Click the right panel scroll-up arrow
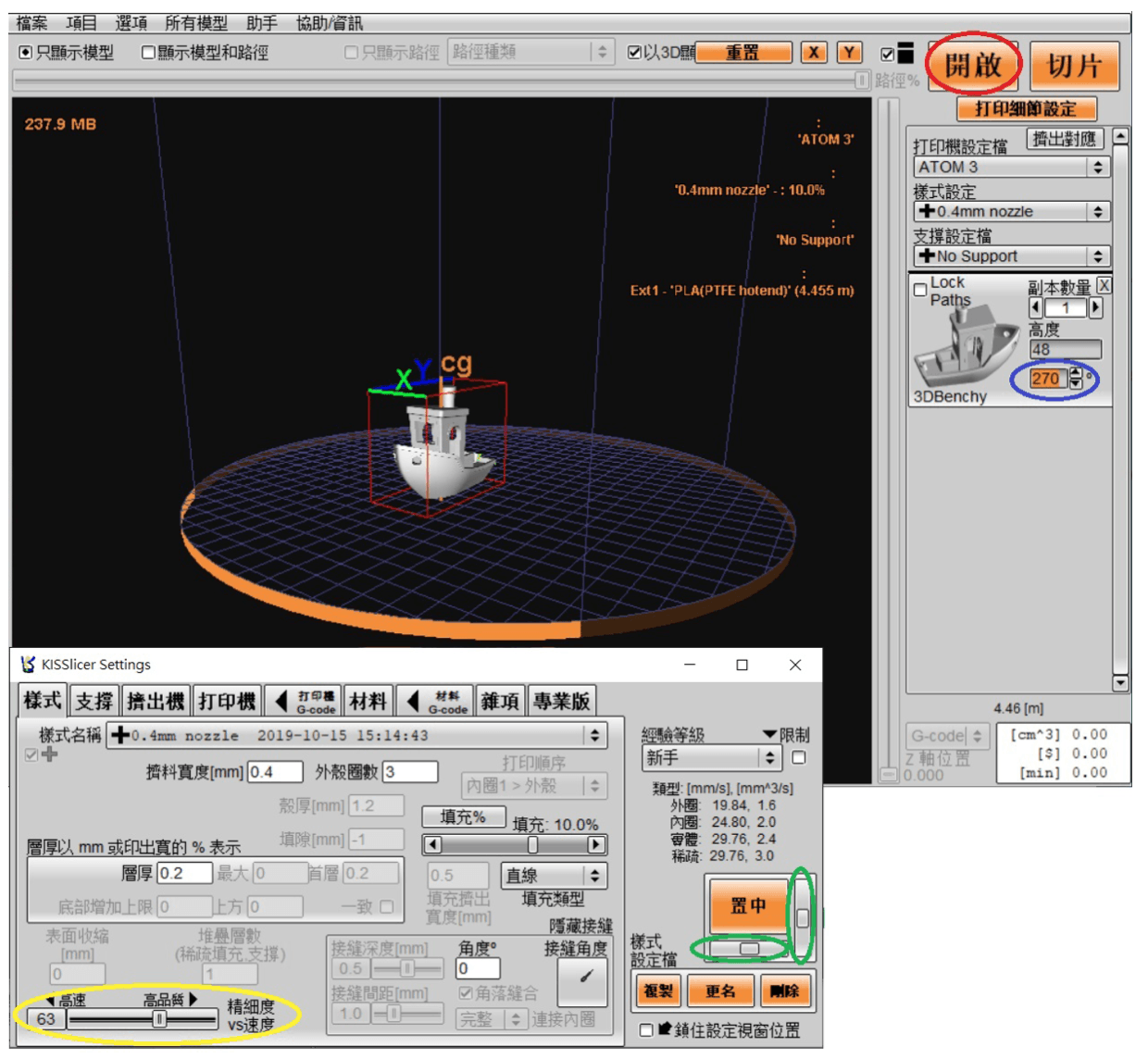The height and width of the screenshot is (1059, 1148). (x=1120, y=136)
